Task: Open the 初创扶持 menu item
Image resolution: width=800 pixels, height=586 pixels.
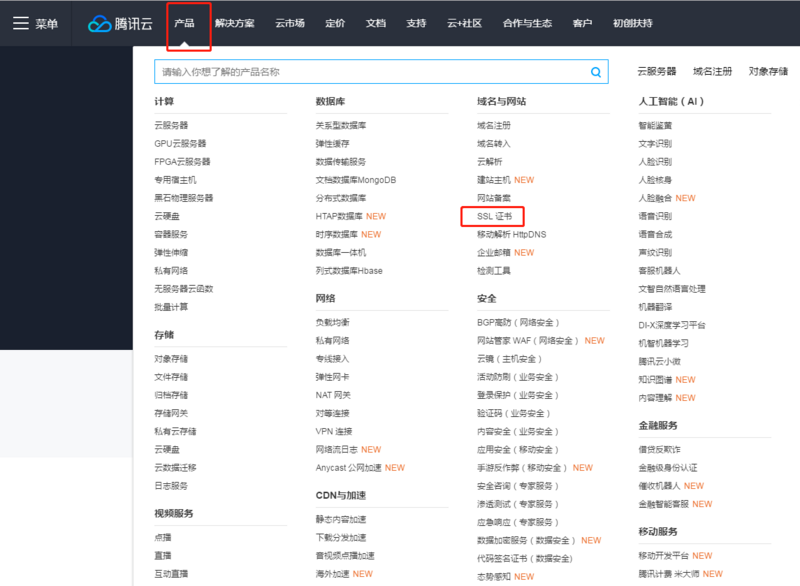Action: coord(633,23)
